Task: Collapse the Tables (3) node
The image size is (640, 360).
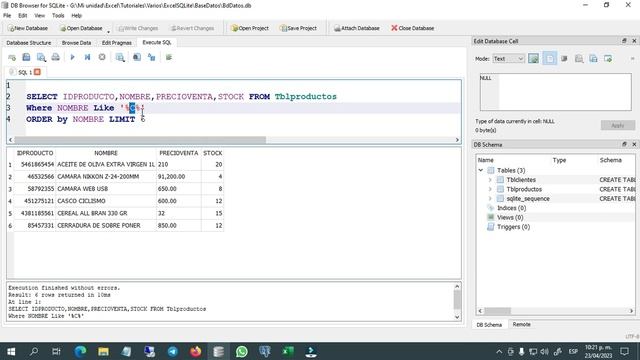Action: pyautogui.click(x=481, y=170)
